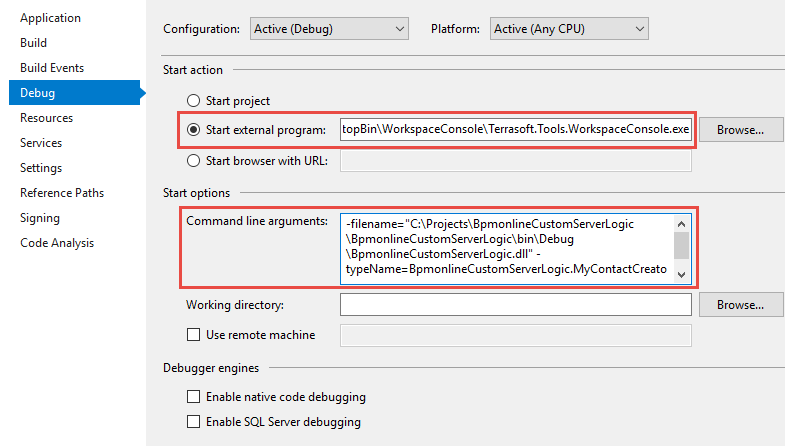Open the Settings tab
This screenshot has width=785, height=446.
point(41,168)
